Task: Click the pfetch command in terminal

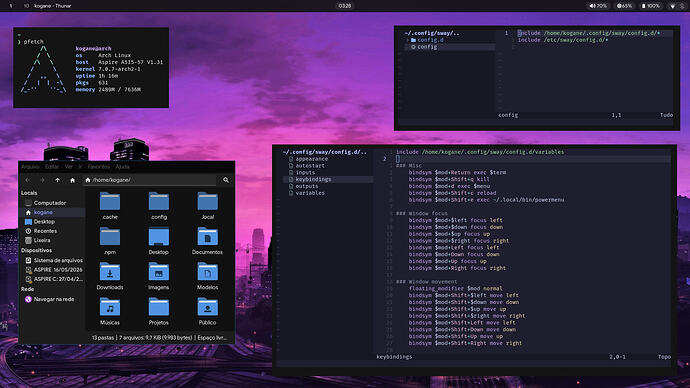Action: coord(33,42)
